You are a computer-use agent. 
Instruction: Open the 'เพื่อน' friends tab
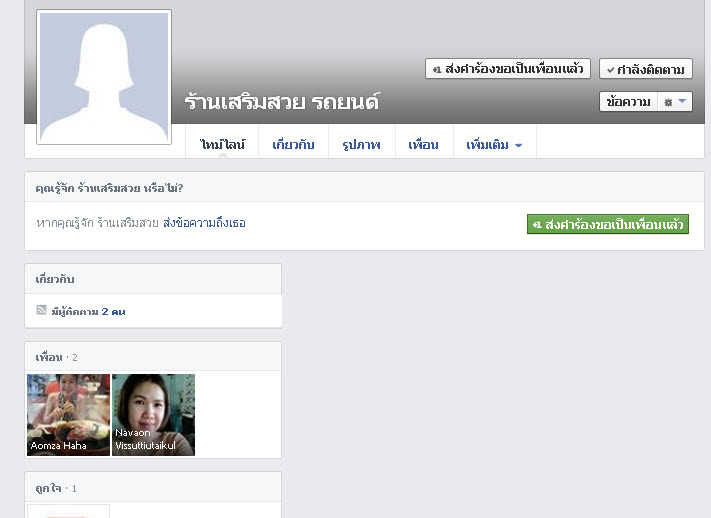[424, 145]
